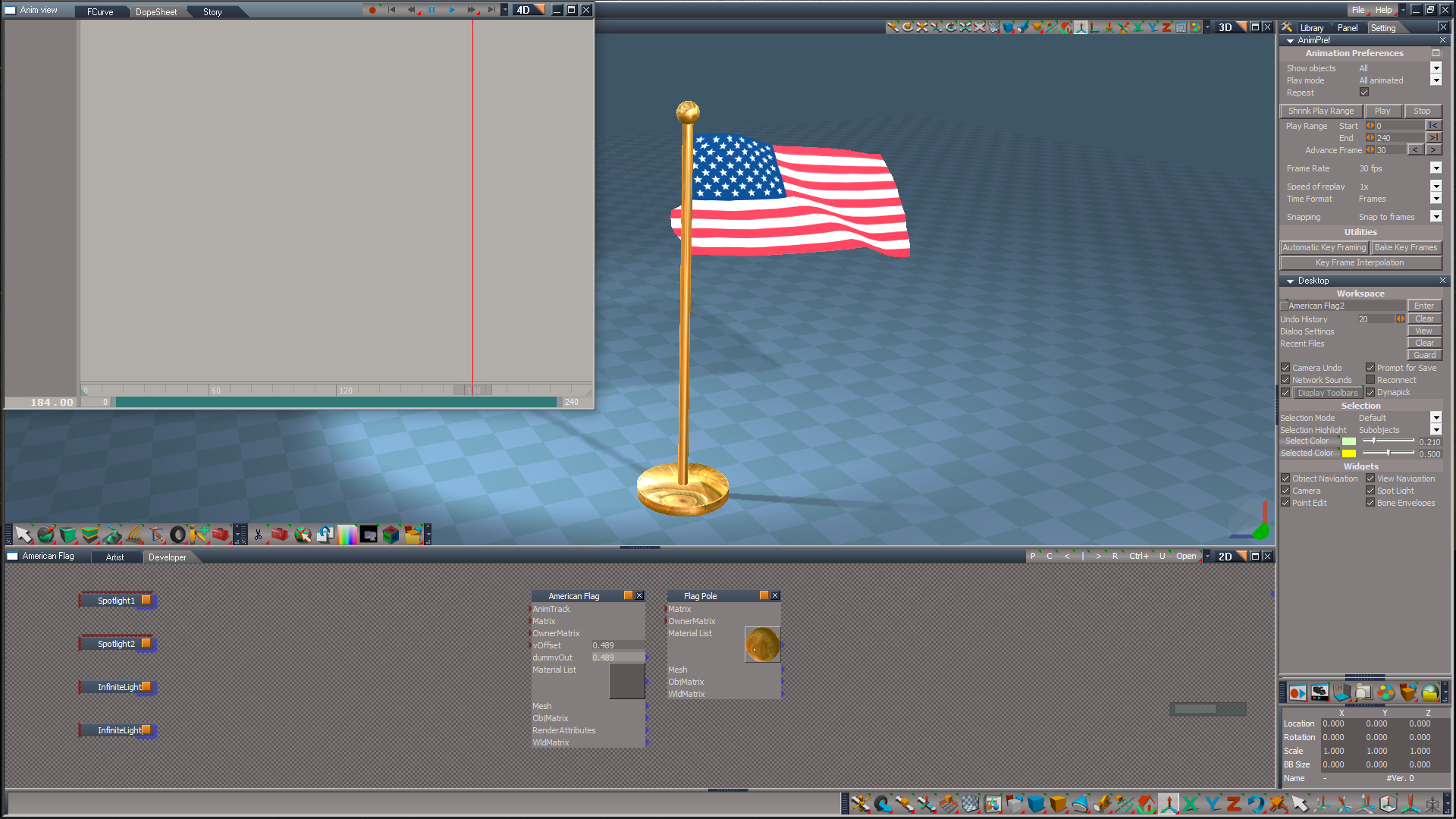Click the hammer tools icon beside Library tab
The width and height of the screenshot is (1456, 819).
[x=1287, y=27]
